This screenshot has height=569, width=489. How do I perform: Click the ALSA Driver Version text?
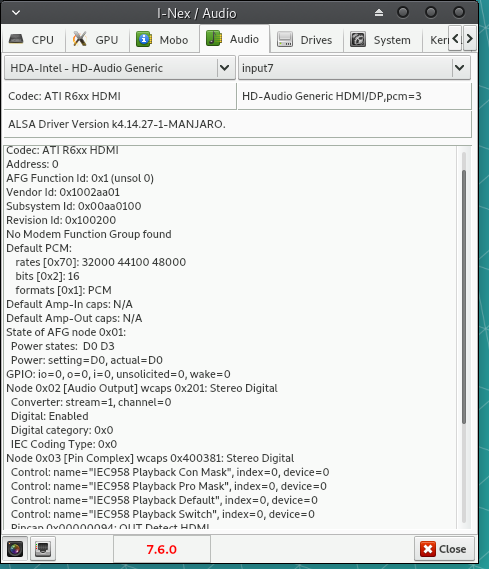pyautogui.click(x=117, y=124)
